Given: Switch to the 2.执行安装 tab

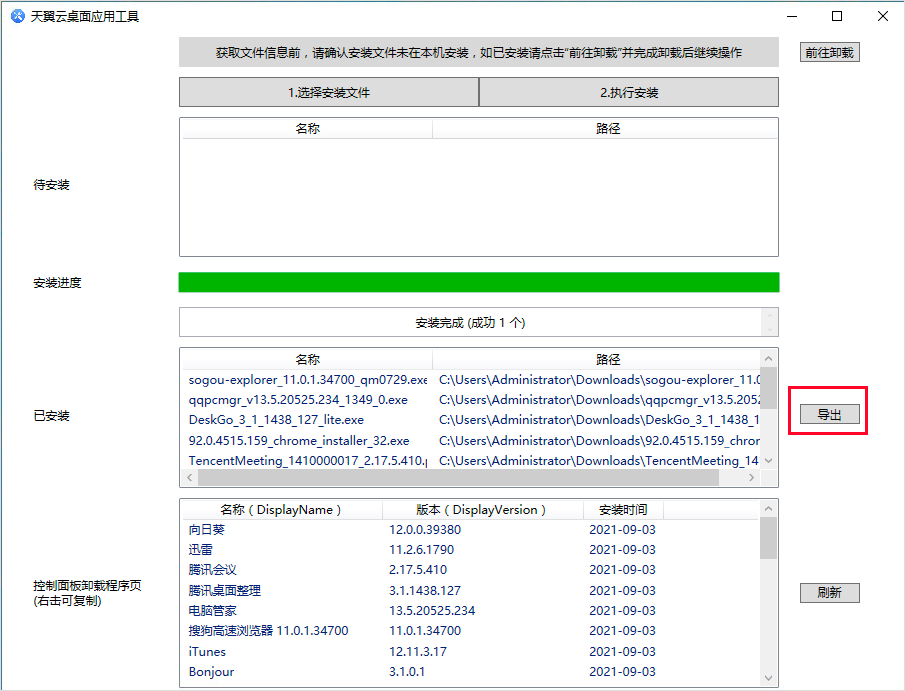Looking at the screenshot, I should pos(628,91).
